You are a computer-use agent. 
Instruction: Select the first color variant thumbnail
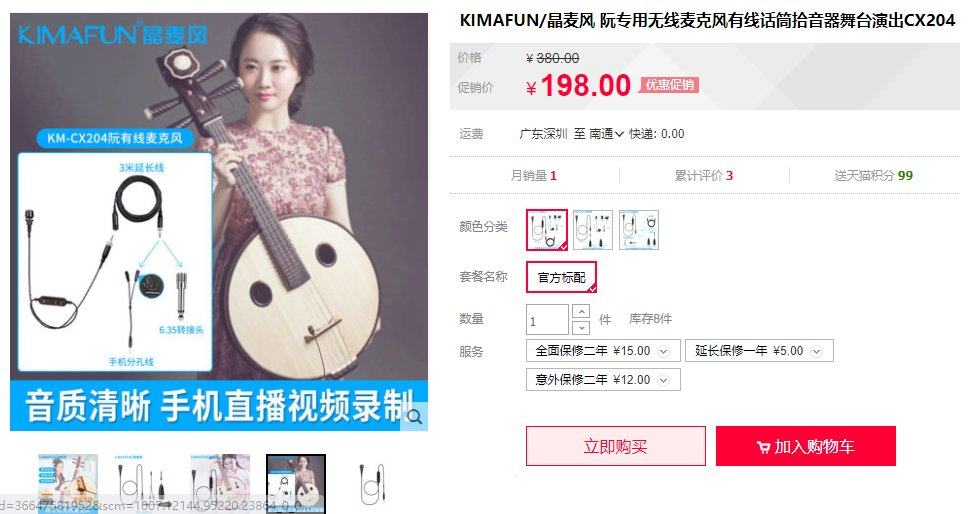pyautogui.click(x=547, y=230)
